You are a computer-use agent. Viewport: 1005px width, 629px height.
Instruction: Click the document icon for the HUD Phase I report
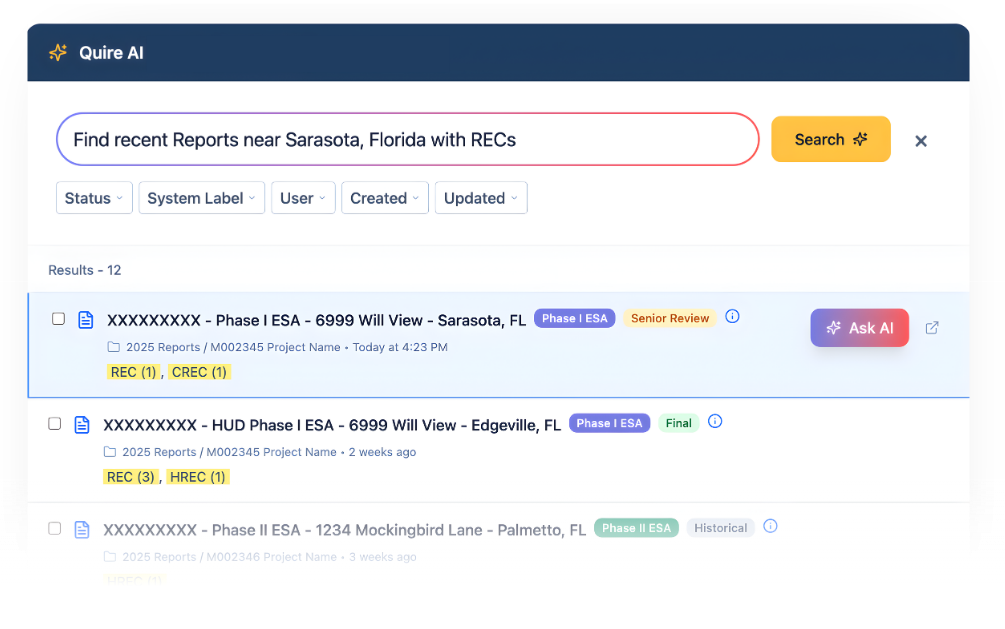click(x=82, y=425)
